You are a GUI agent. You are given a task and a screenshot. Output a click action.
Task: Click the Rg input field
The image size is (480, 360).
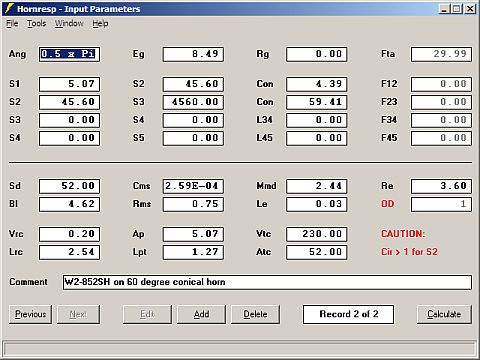[x=317, y=54]
